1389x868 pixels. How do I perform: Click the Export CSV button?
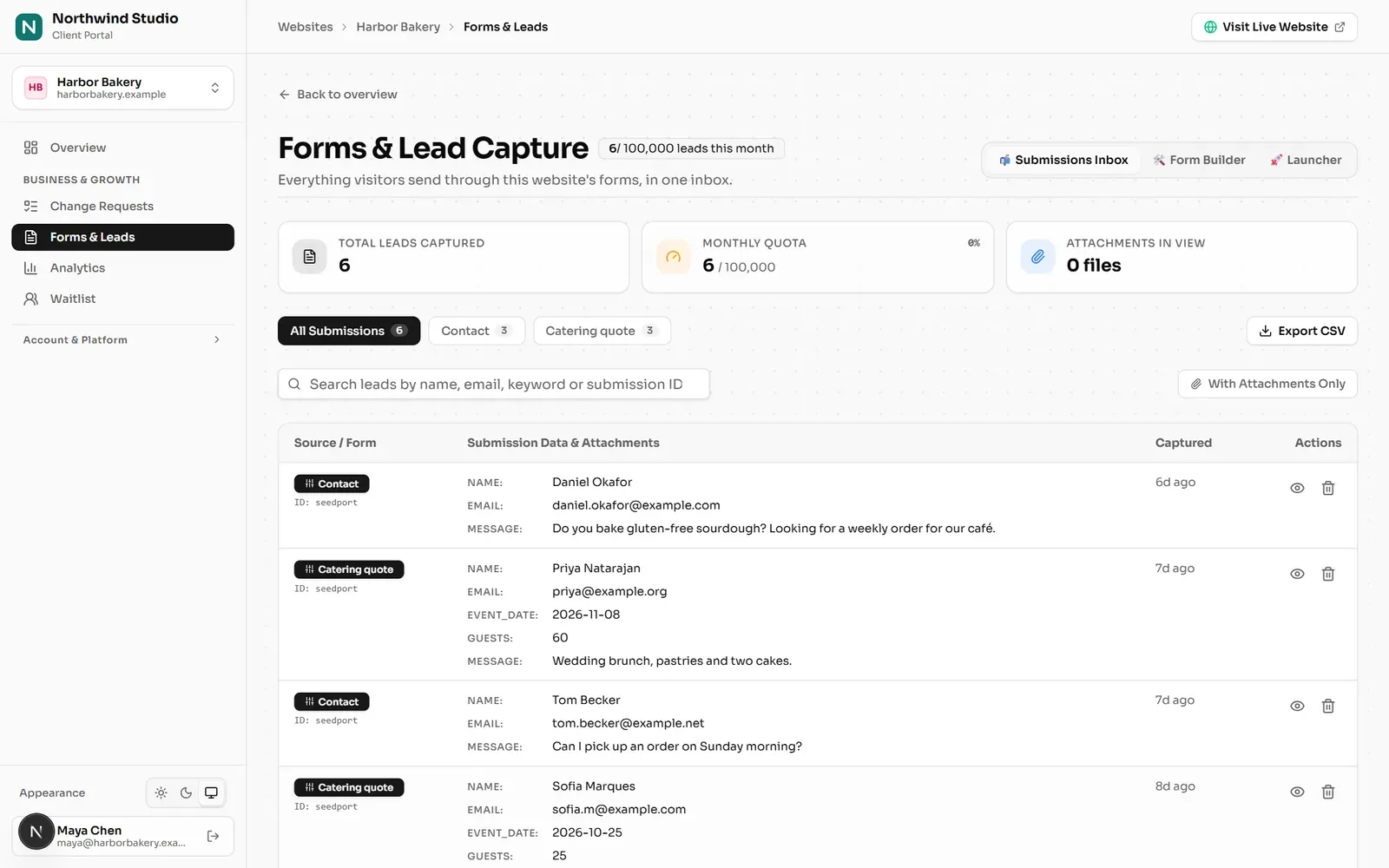tap(1301, 331)
